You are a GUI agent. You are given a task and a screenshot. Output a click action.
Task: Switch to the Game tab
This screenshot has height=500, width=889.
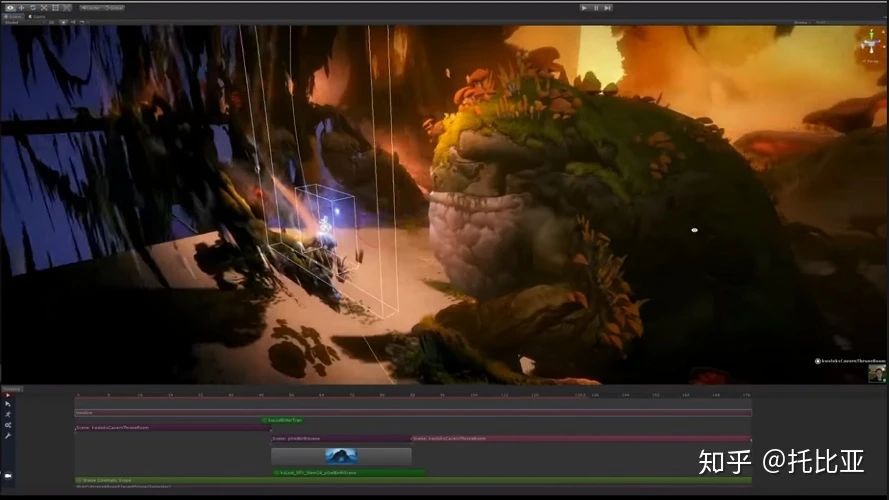click(37, 16)
